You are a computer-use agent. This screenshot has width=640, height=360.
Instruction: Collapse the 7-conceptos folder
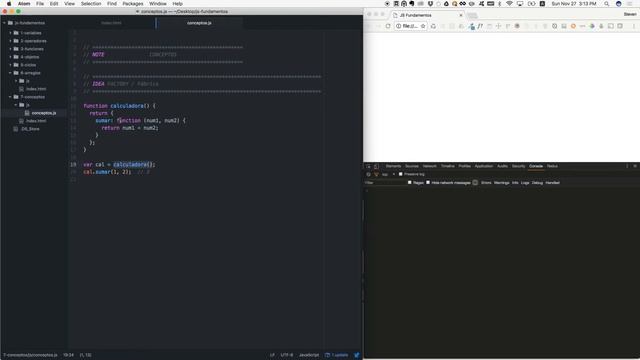point(11,97)
